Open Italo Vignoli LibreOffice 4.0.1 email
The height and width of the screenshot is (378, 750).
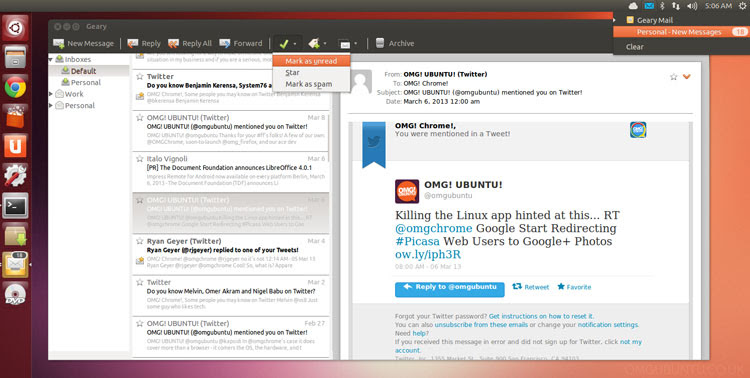(231, 172)
